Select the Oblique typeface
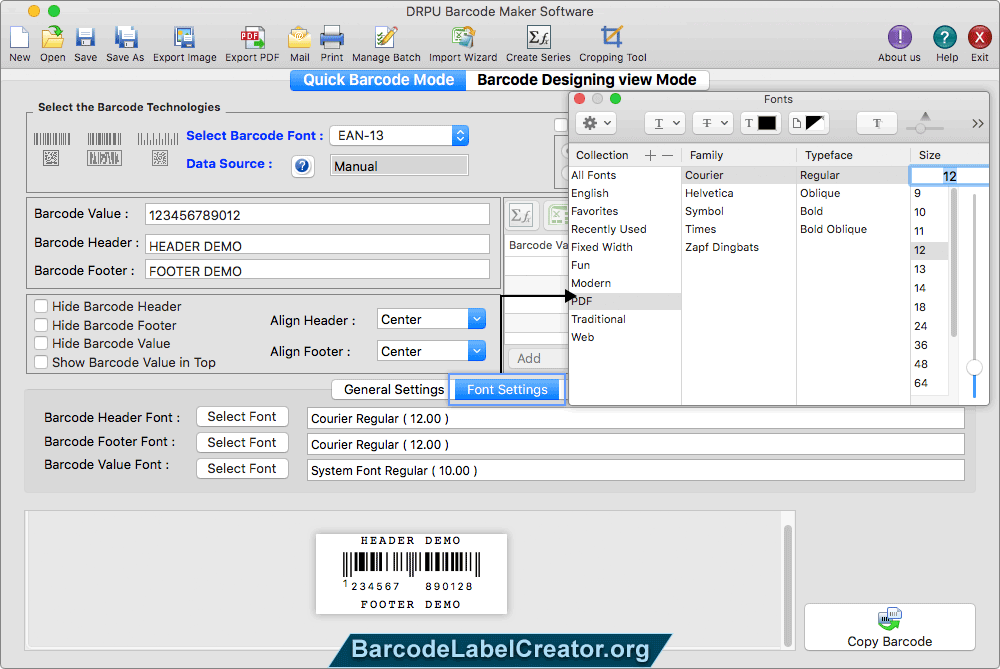This screenshot has width=1000, height=669. click(820, 193)
